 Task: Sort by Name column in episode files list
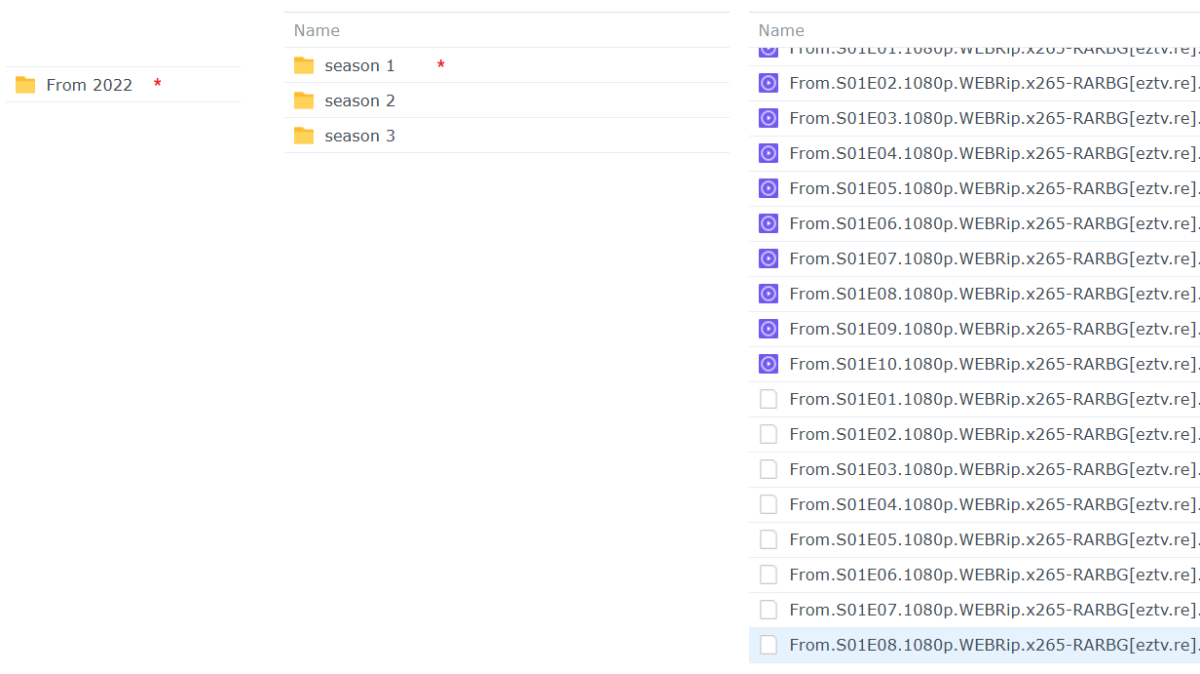coord(781,30)
